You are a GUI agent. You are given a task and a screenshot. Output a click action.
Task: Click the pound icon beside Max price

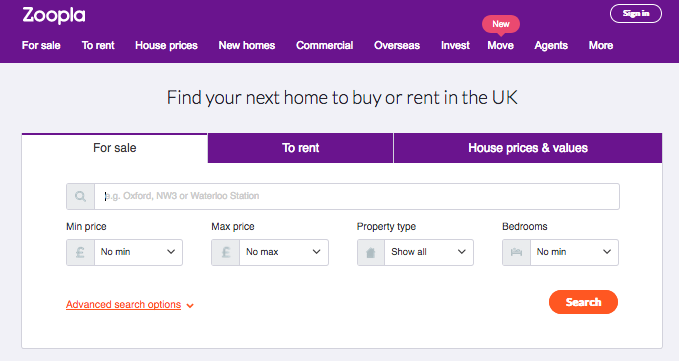226,252
